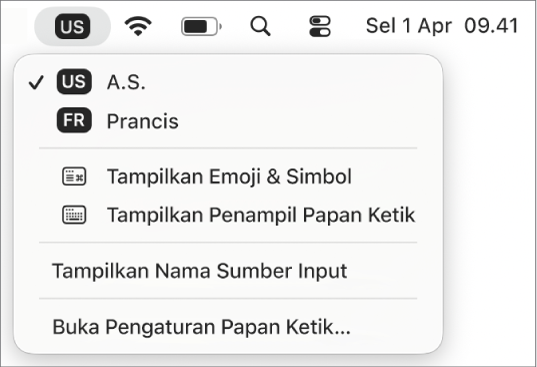Select Tampilkan Nama Sumber Input
This screenshot has width=537, height=367.
click(228, 271)
